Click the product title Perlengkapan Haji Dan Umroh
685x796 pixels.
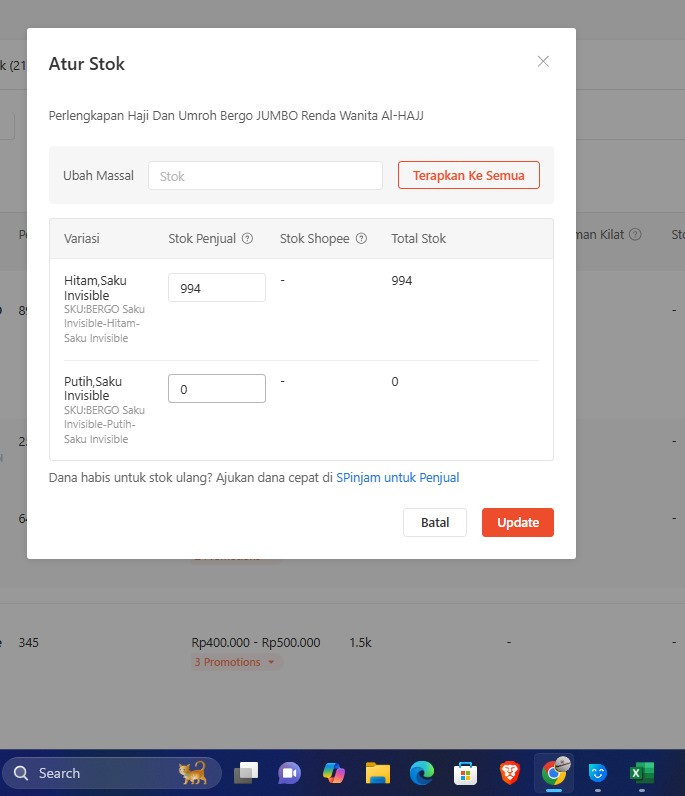pyautogui.click(x=236, y=116)
